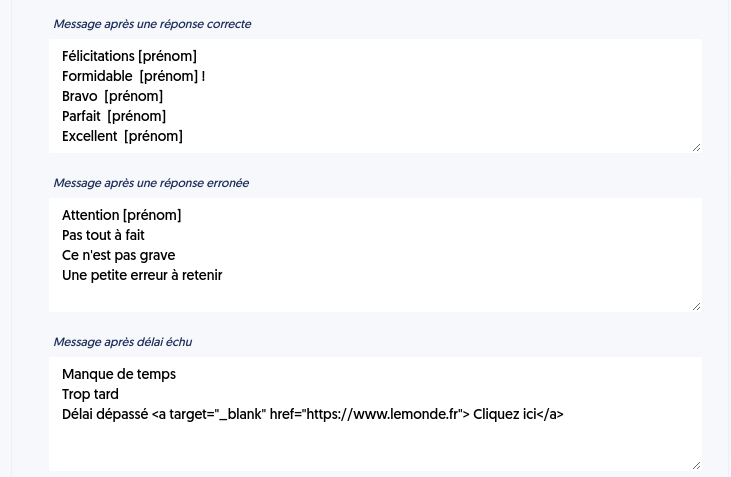Place cursor on 'Formidable [prénom] !' line

[133, 76]
